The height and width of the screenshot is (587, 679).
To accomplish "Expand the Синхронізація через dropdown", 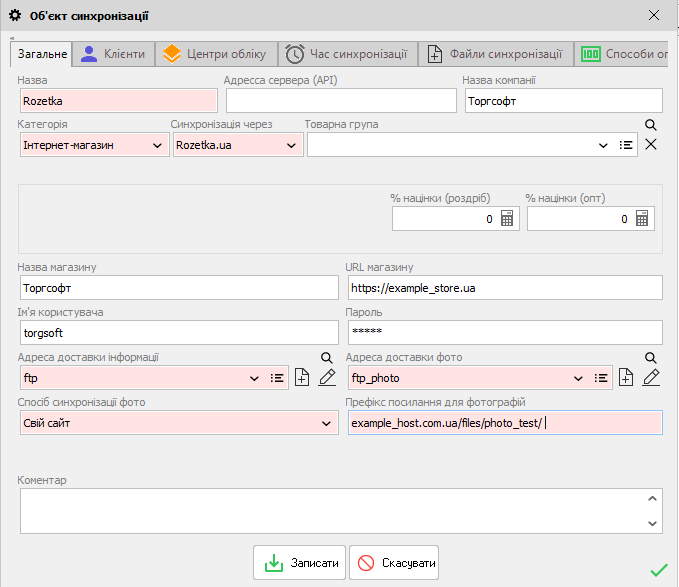I will click(291, 146).
